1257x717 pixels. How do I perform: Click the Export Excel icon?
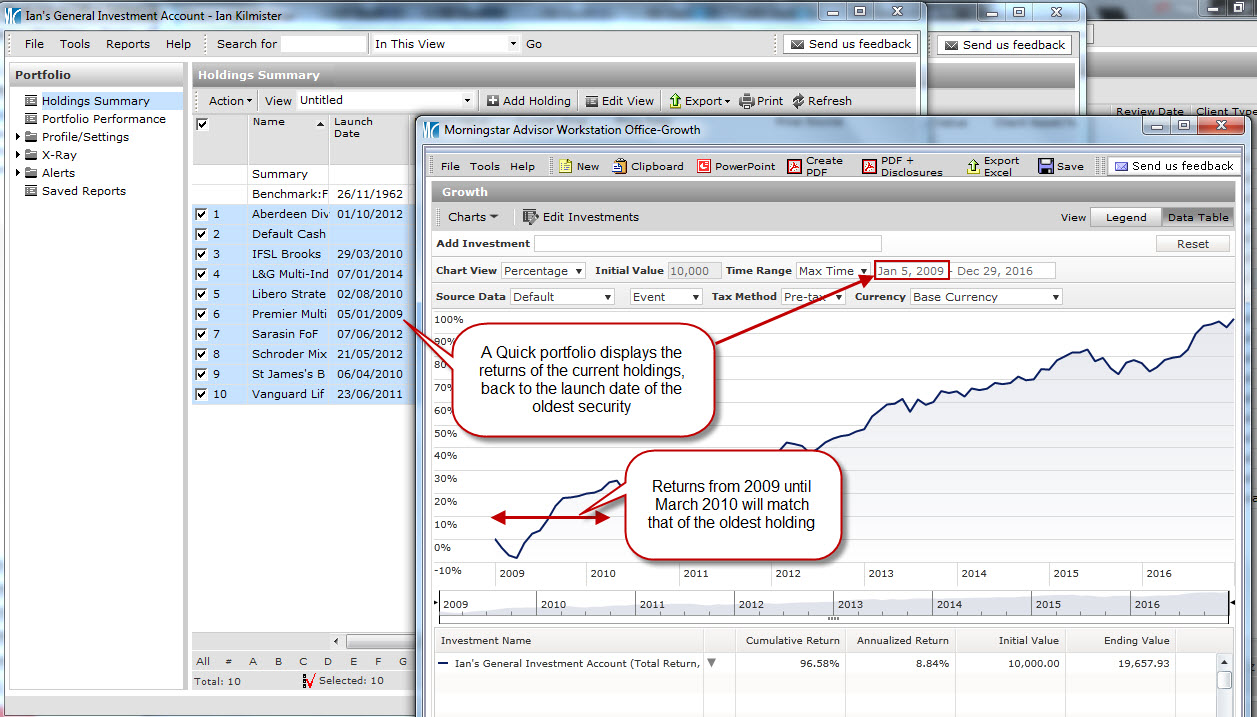[x=973, y=167]
